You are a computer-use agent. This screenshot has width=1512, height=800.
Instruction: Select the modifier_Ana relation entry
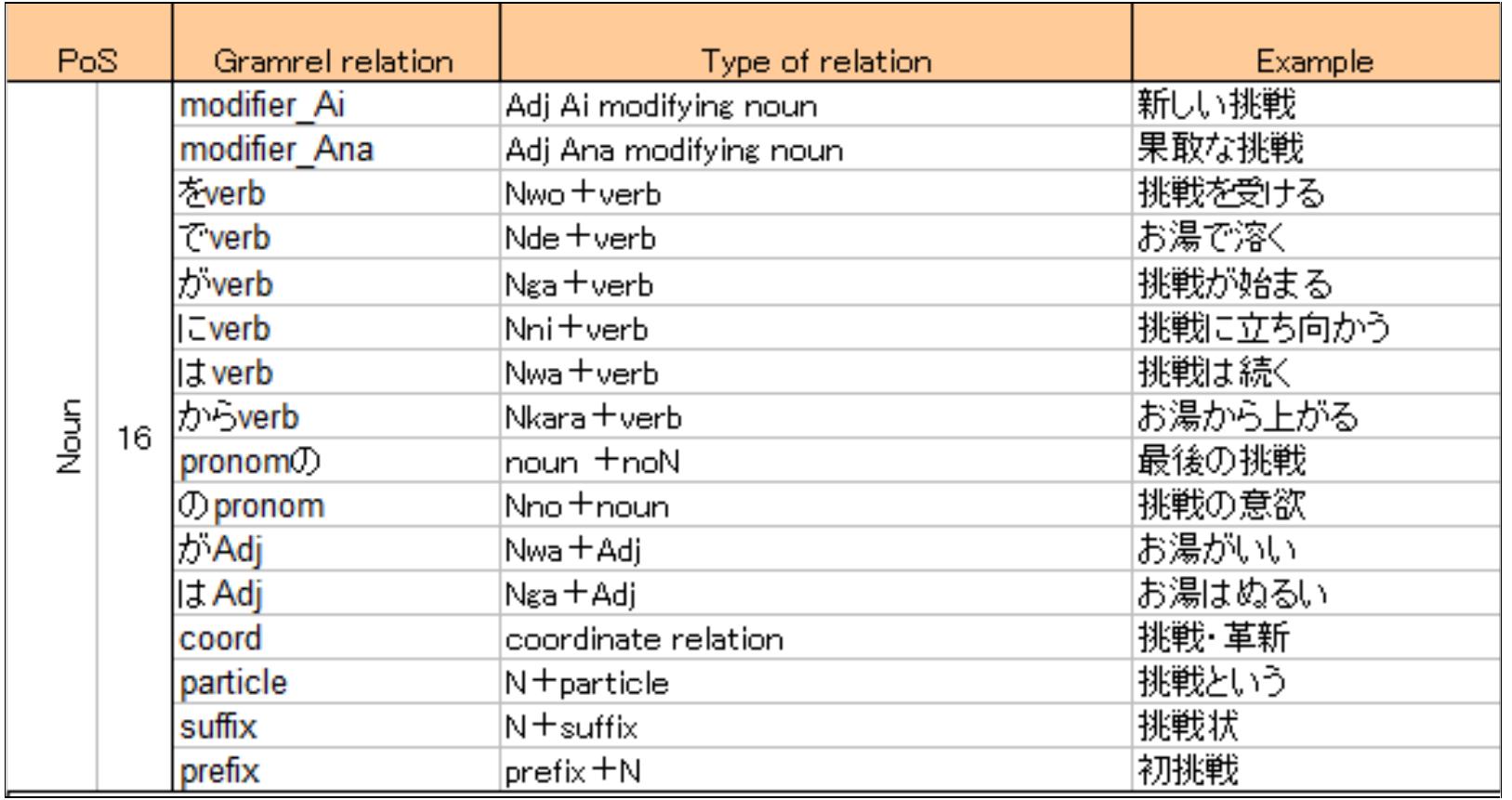276,150
